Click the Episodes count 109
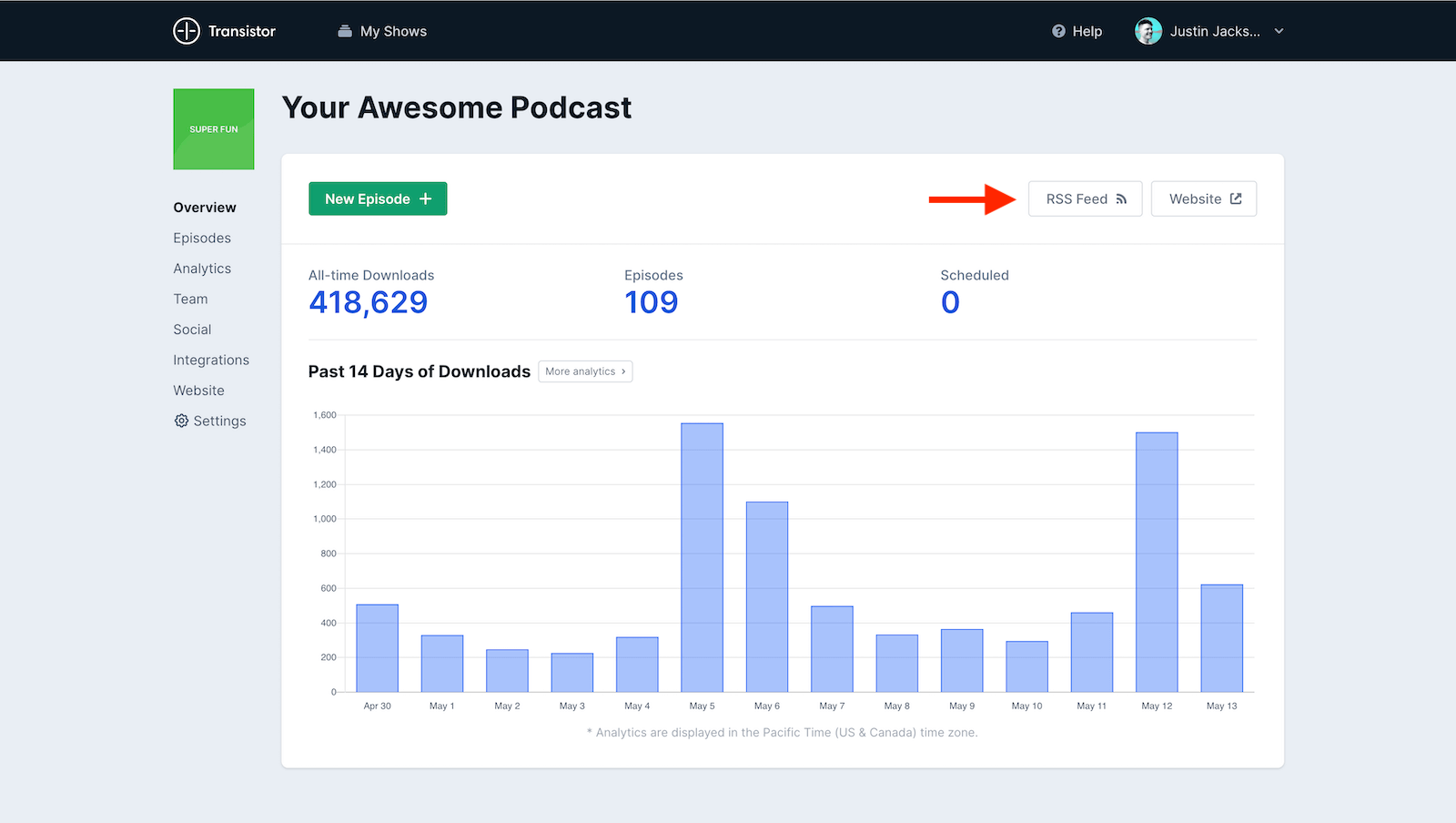This screenshot has width=1456, height=823. coord(651,302)
